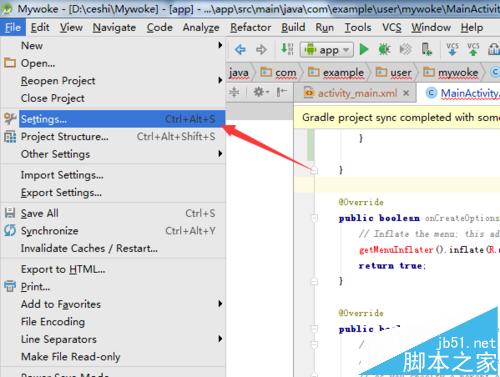Open the VCS menu
The width and height of the screenshot is (500, 377).
[392, 28]
